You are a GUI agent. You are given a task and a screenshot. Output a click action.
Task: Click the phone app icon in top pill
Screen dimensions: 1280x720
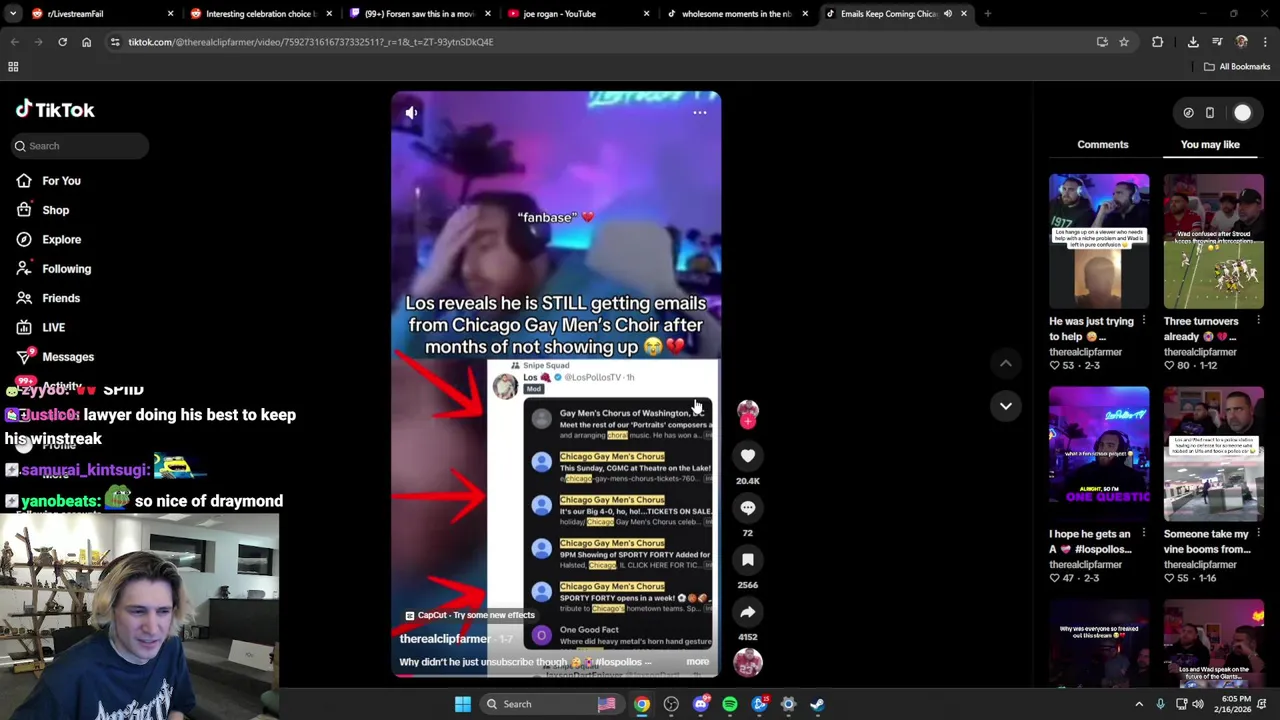[1210, 113]
